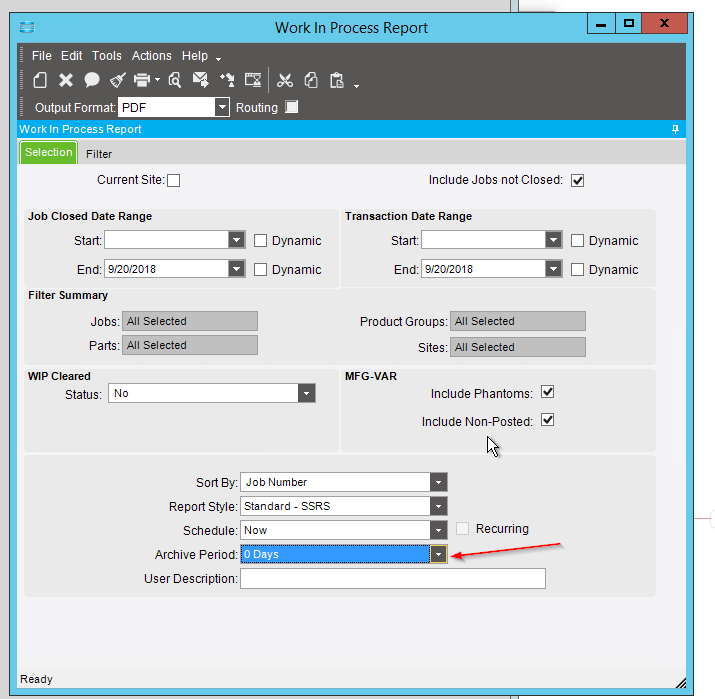Expand the Output Format dropdown
The width and height of the screenshot is (715, 699).
[222, 107]
